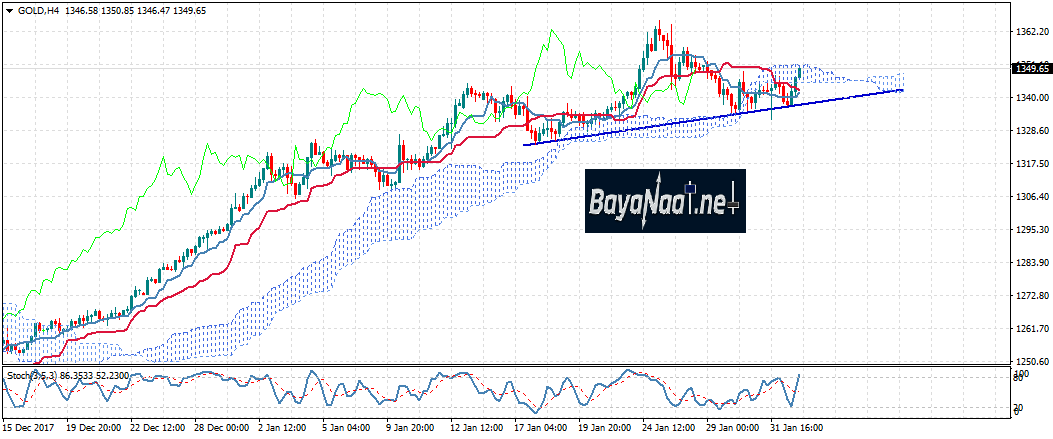The image size is (1053, 439).
Task: Click the 1362.20 price axis label
Action: coord(1031,32)
